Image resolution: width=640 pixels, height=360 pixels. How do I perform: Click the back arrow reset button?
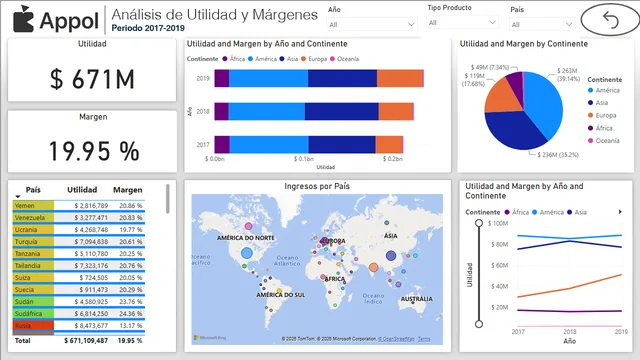click(611, 20)
